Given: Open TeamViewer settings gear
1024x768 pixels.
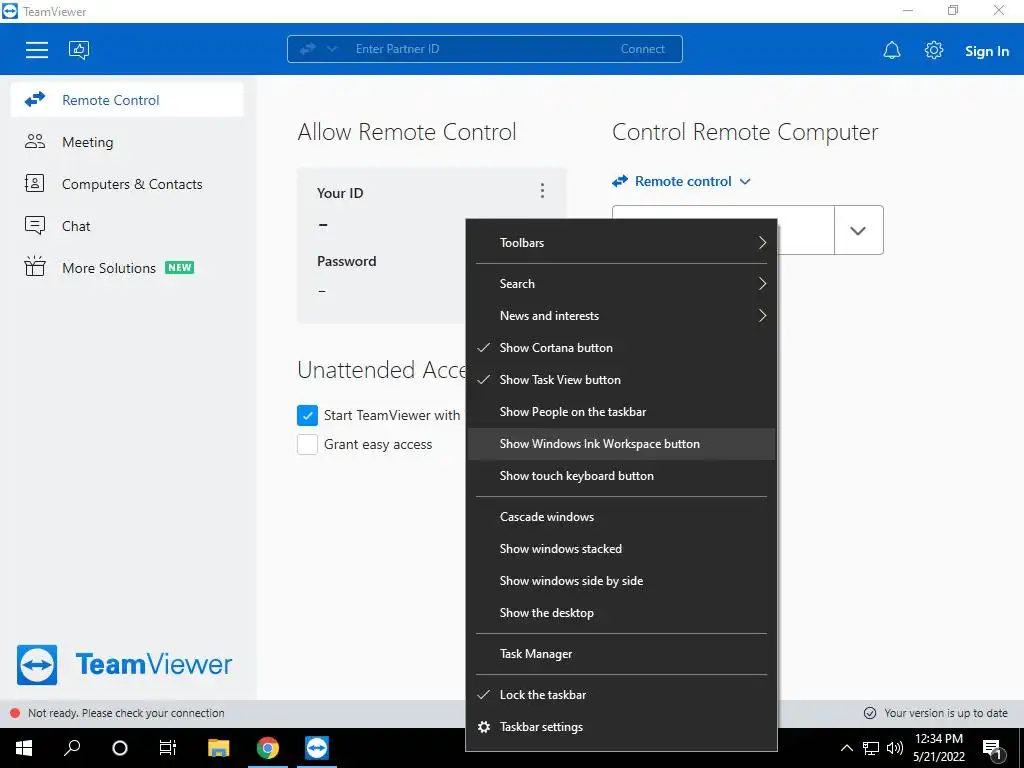Looking at the screenshot, I should (934, 50).
